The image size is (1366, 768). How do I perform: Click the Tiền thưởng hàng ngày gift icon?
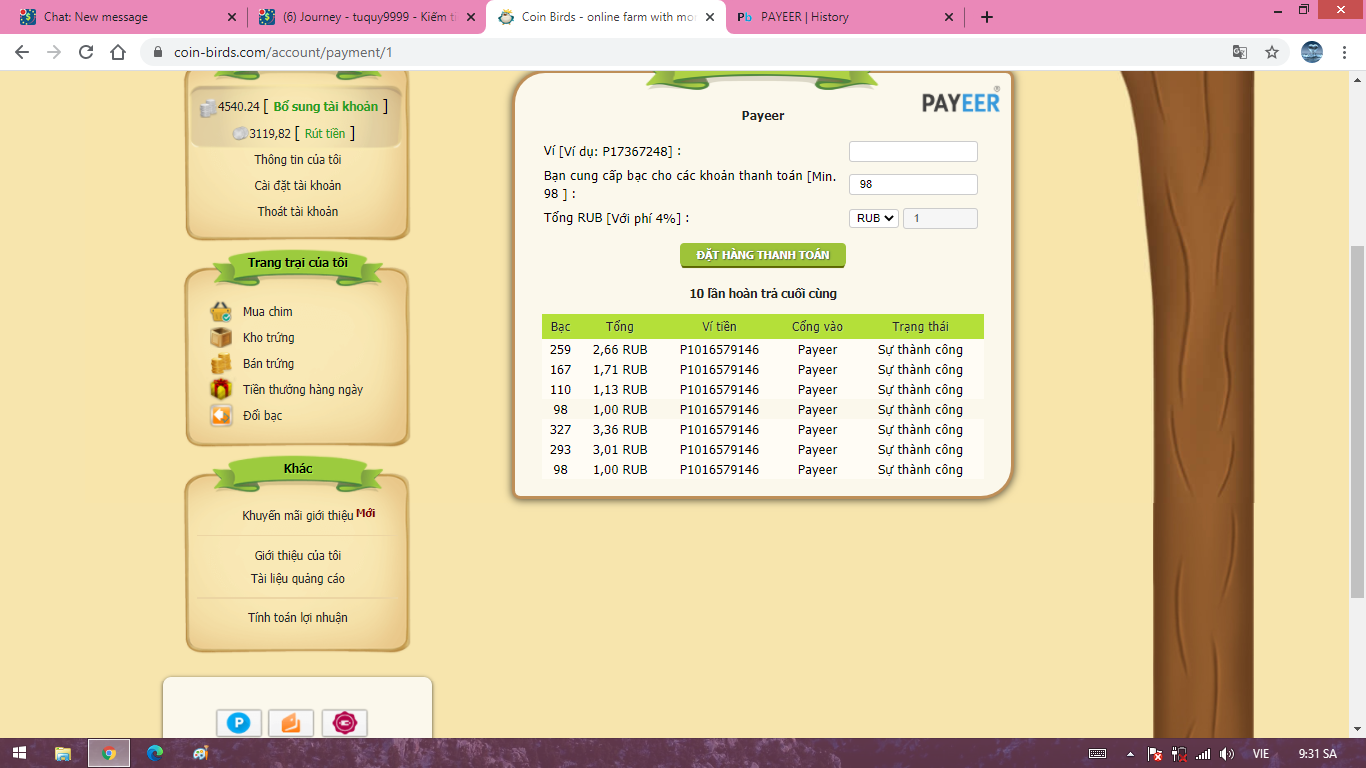click(221, 390)
